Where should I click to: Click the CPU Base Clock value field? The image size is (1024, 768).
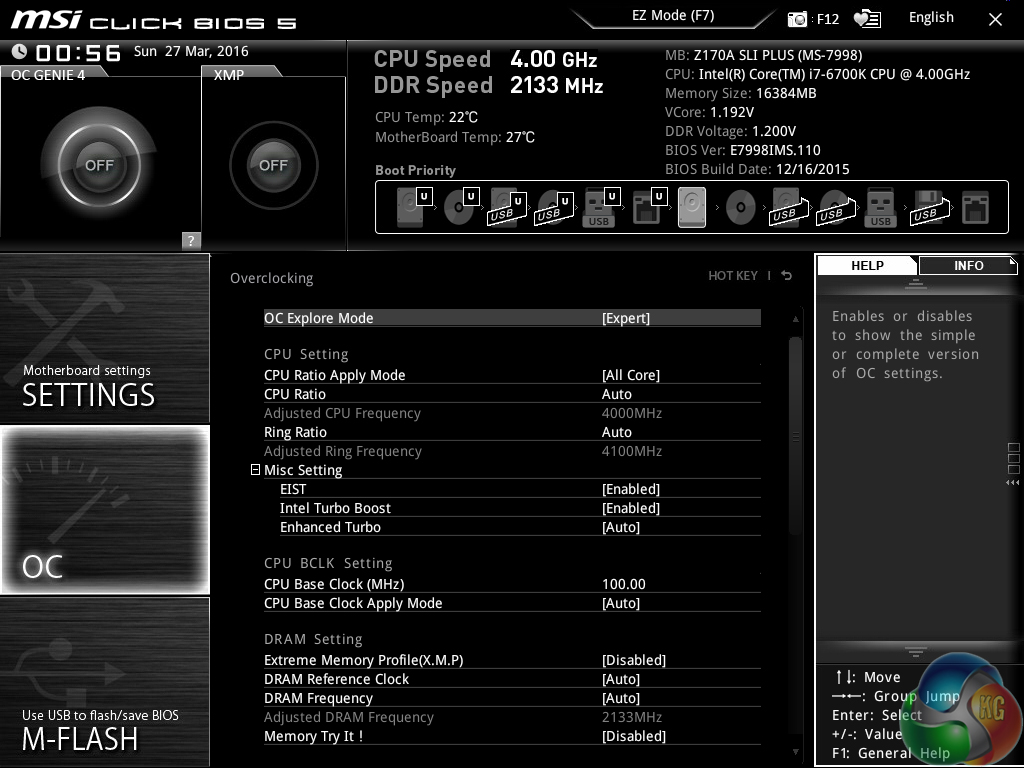[x=624, y=584]
